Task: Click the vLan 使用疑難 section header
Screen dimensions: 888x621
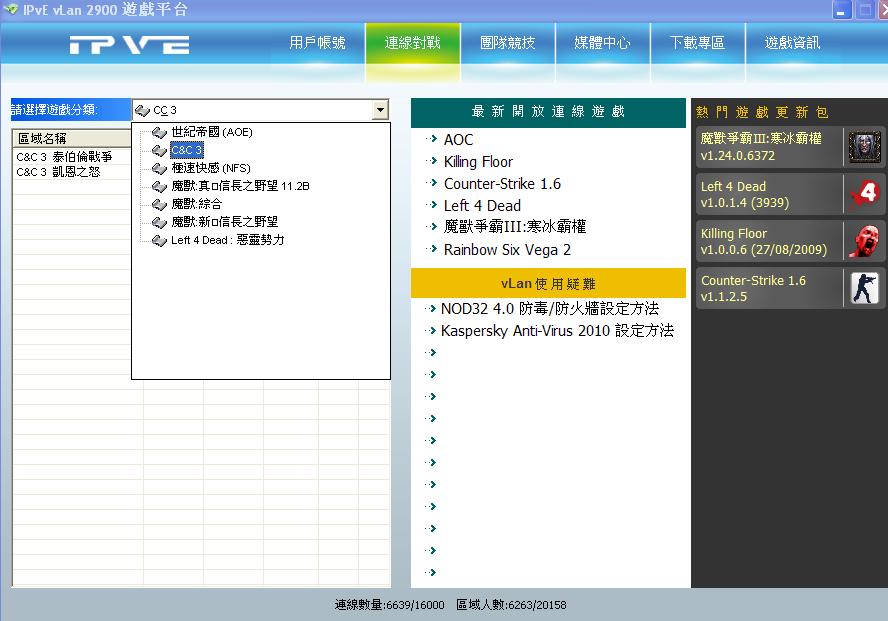Action: [548, 283]
